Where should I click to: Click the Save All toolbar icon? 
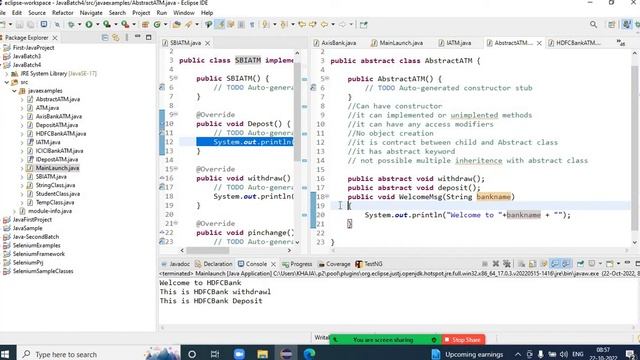point(30,24)
